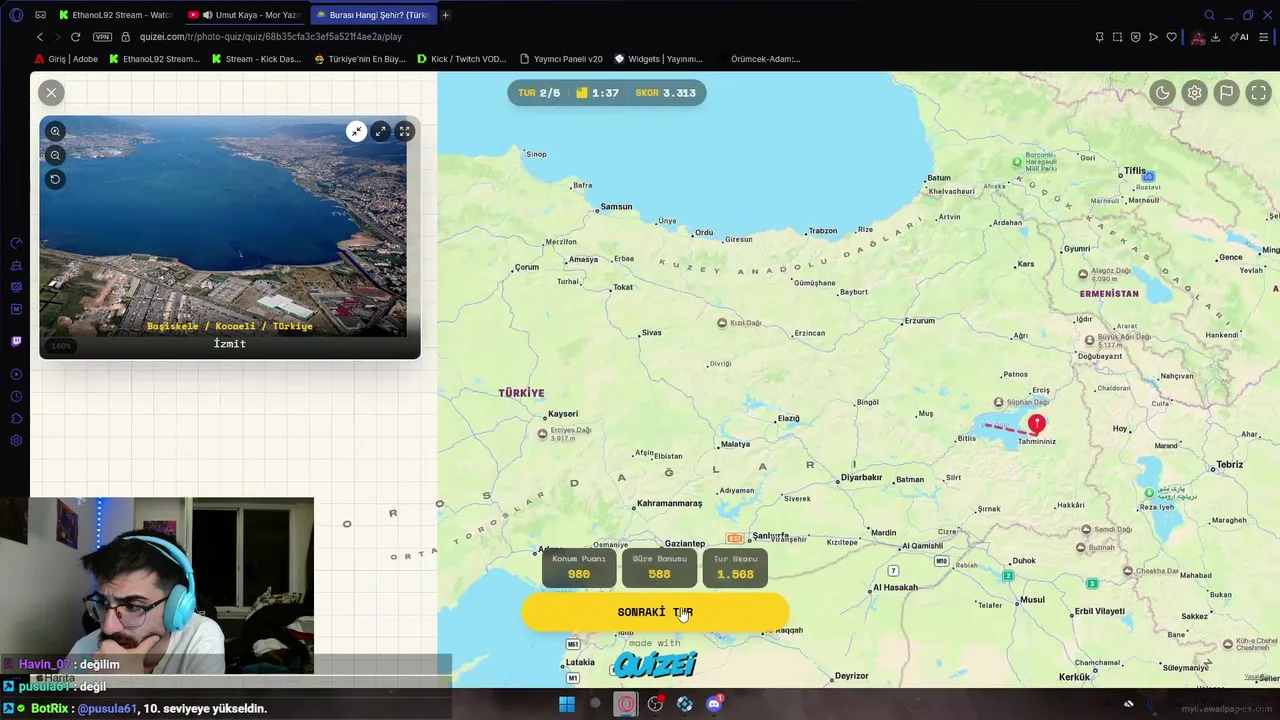Click the send flow arrow icon
The image size is (1280, 720).
coord(1153,37)
